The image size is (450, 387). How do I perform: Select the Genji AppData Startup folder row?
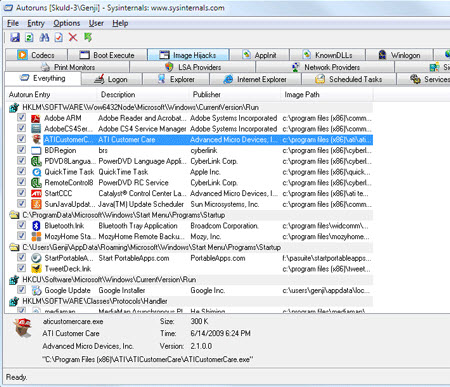(189, 247)
